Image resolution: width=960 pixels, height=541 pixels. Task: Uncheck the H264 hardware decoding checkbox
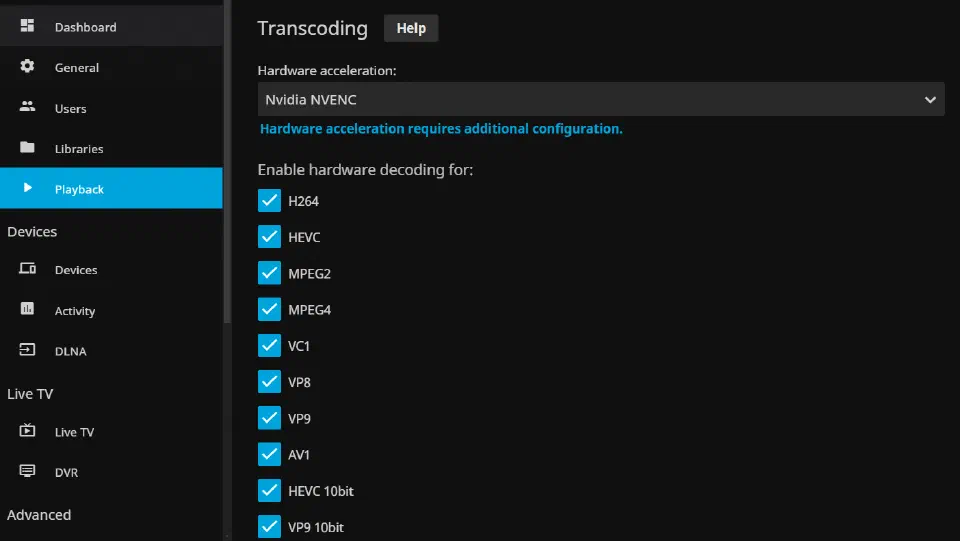point(269,201)
